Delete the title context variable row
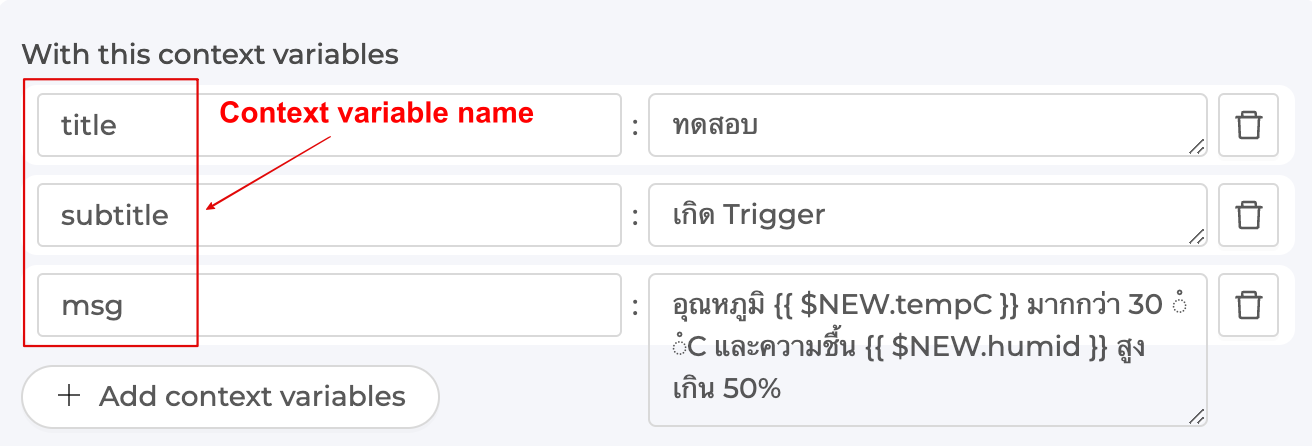This screenshot has height=446, width=1312. 1248,125
